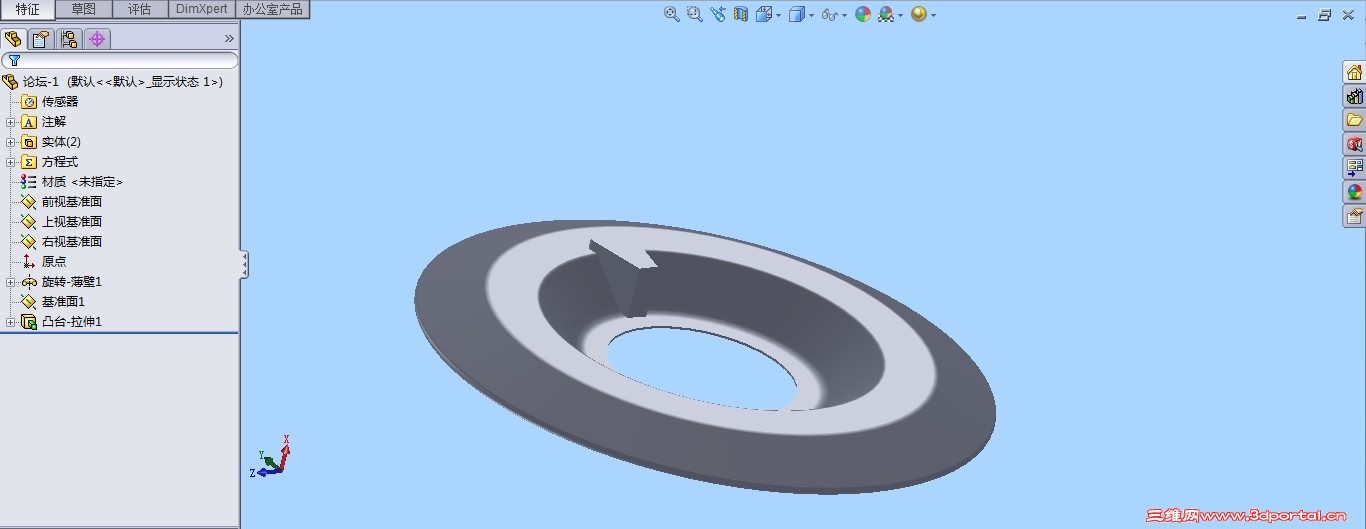Open SolidWorks Resources home icon
The width and height of the screenshot is (1366, 529).
tap(1354, 72)
